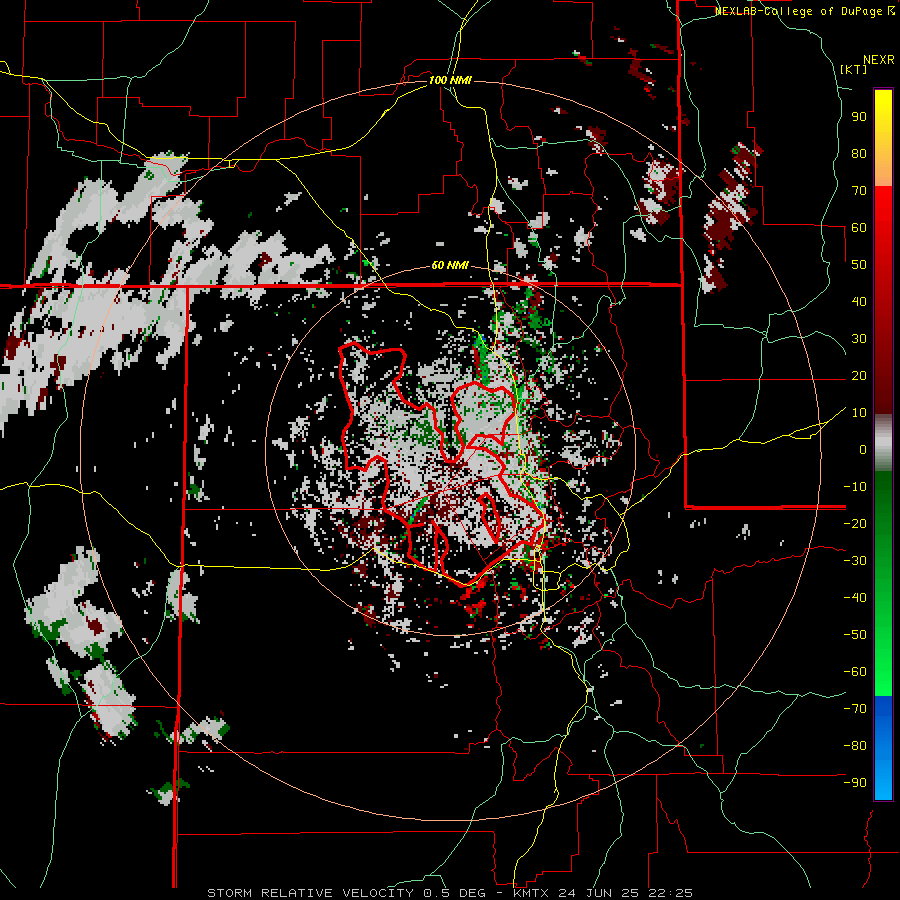Pick the blue -80 knot scale band
The height and width of the screenshot is (900, 900).
point(883,746)
